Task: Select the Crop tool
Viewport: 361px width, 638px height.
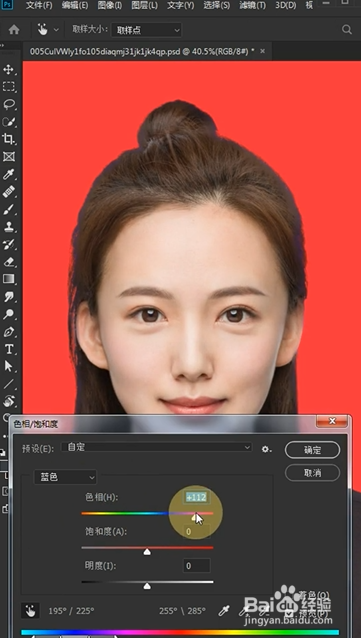Action: 9,140
